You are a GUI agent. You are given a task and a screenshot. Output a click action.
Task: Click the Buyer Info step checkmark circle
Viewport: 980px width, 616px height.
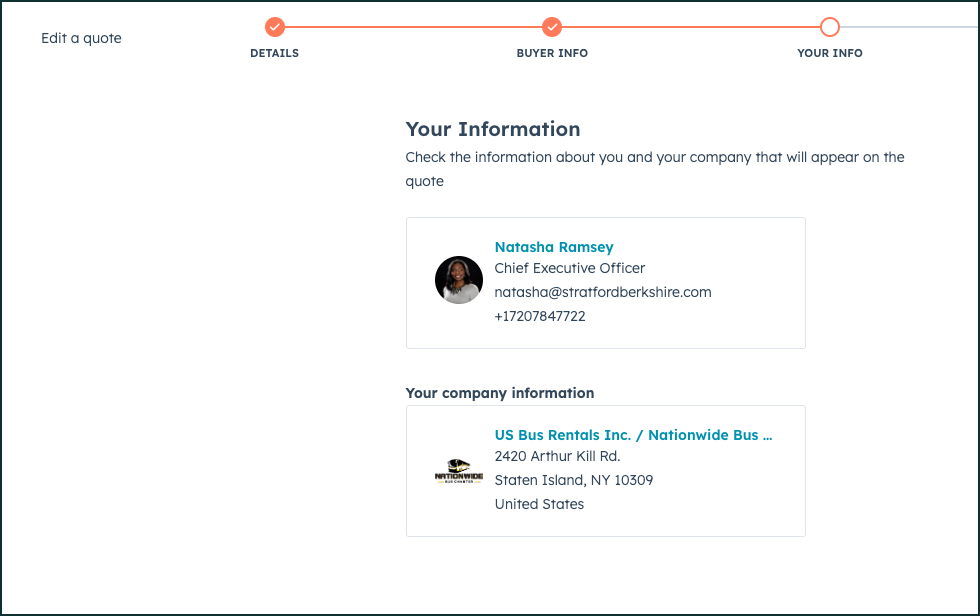[552, 27]
